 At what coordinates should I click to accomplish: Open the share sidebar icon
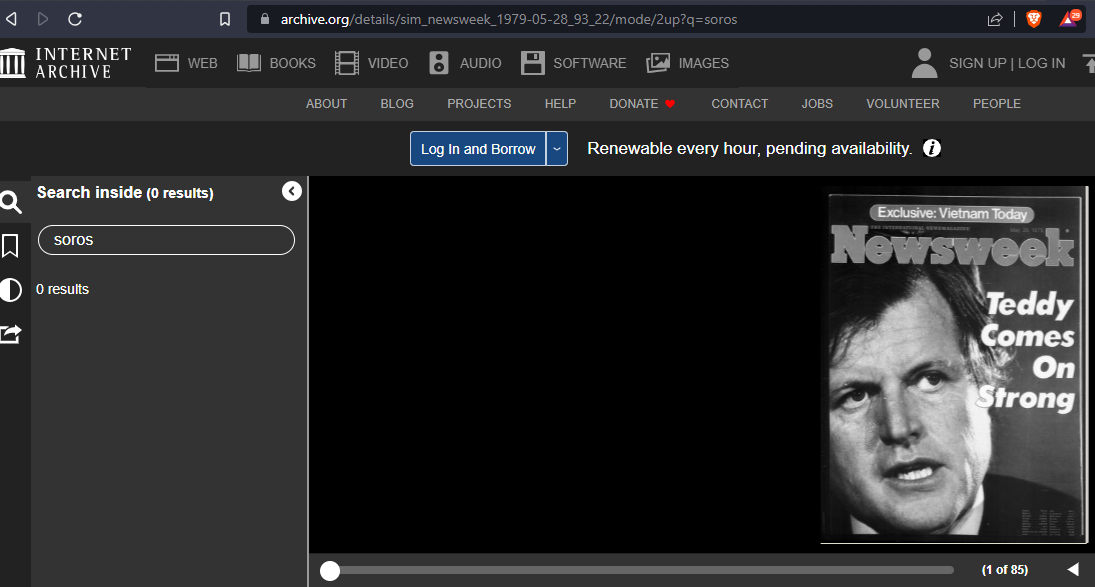tap(10, 334)
